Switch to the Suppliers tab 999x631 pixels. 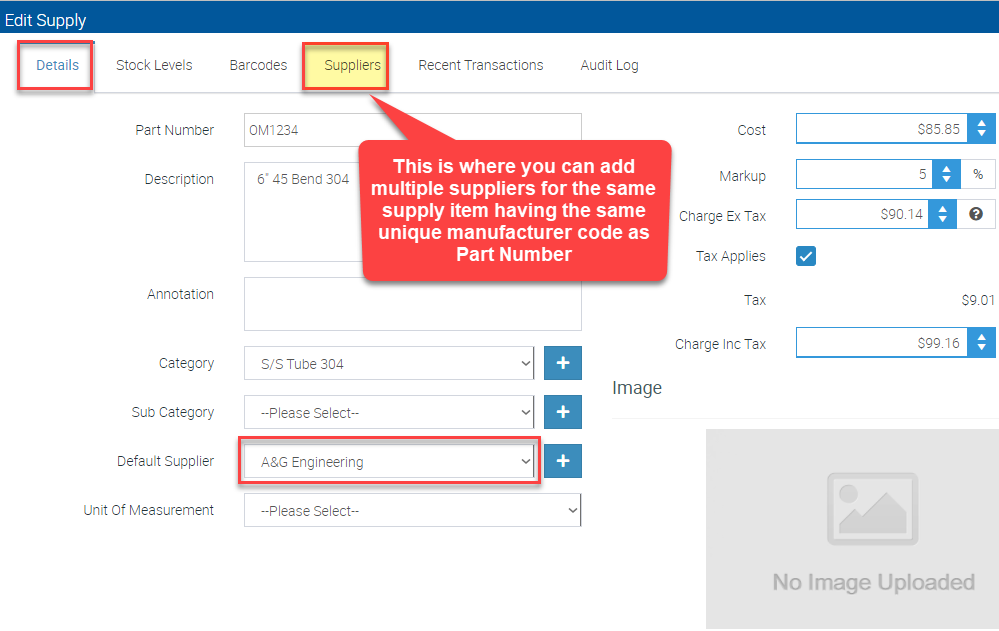(x=352, y=65)
